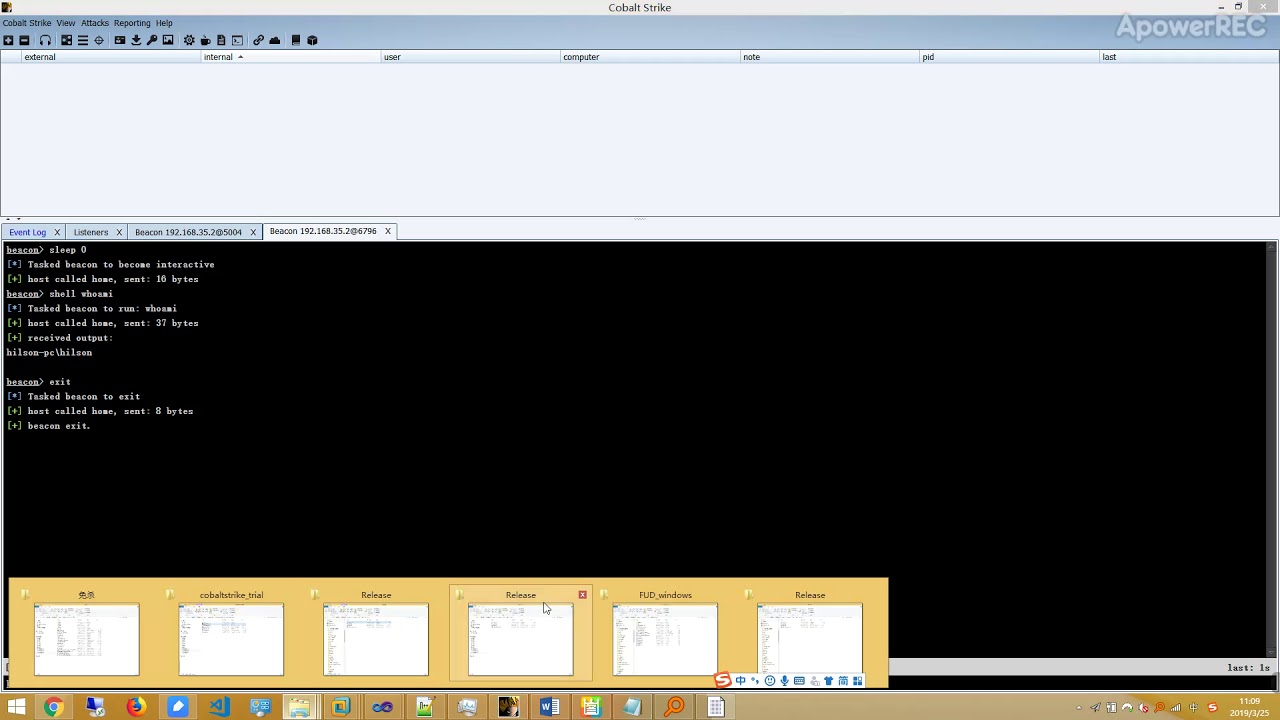Screen dimensions: 1280x720
Task: Sort sessions by user column header
Action: (470, 57)
